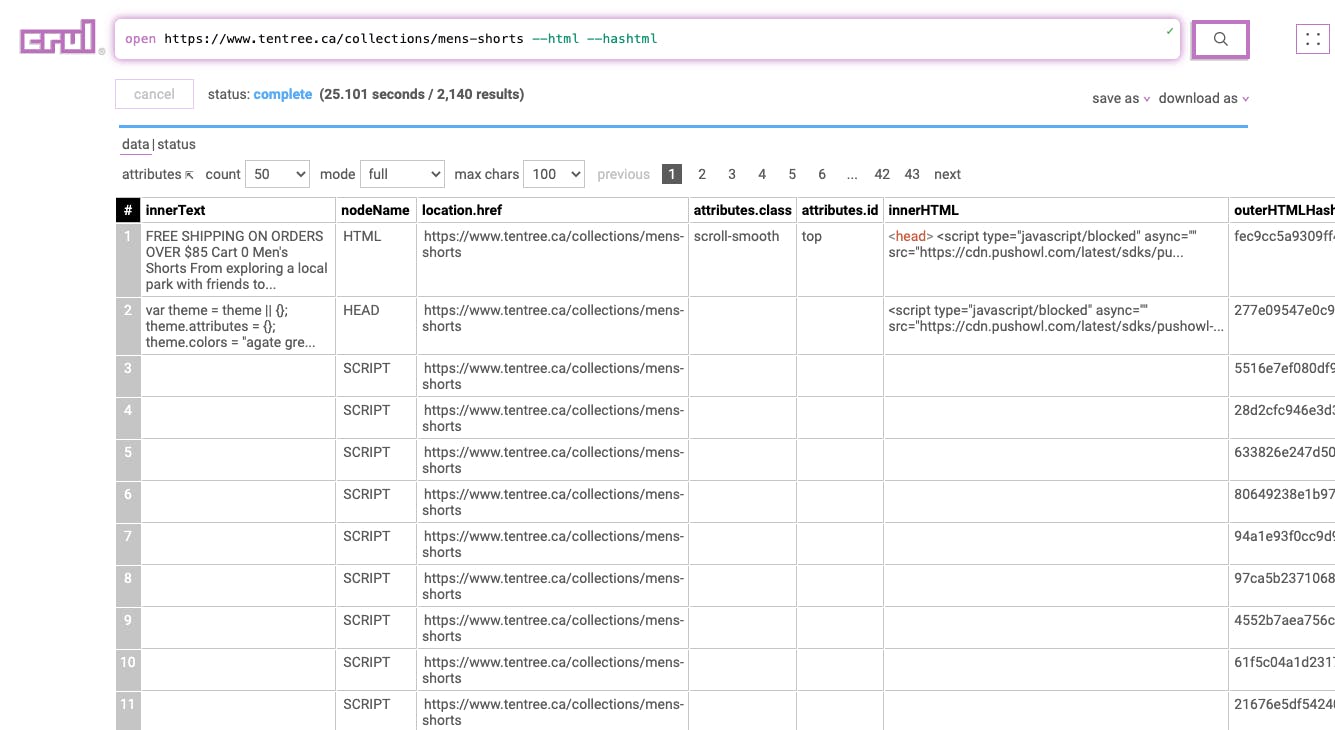Open the mode full dropdown

pos(402,174)
